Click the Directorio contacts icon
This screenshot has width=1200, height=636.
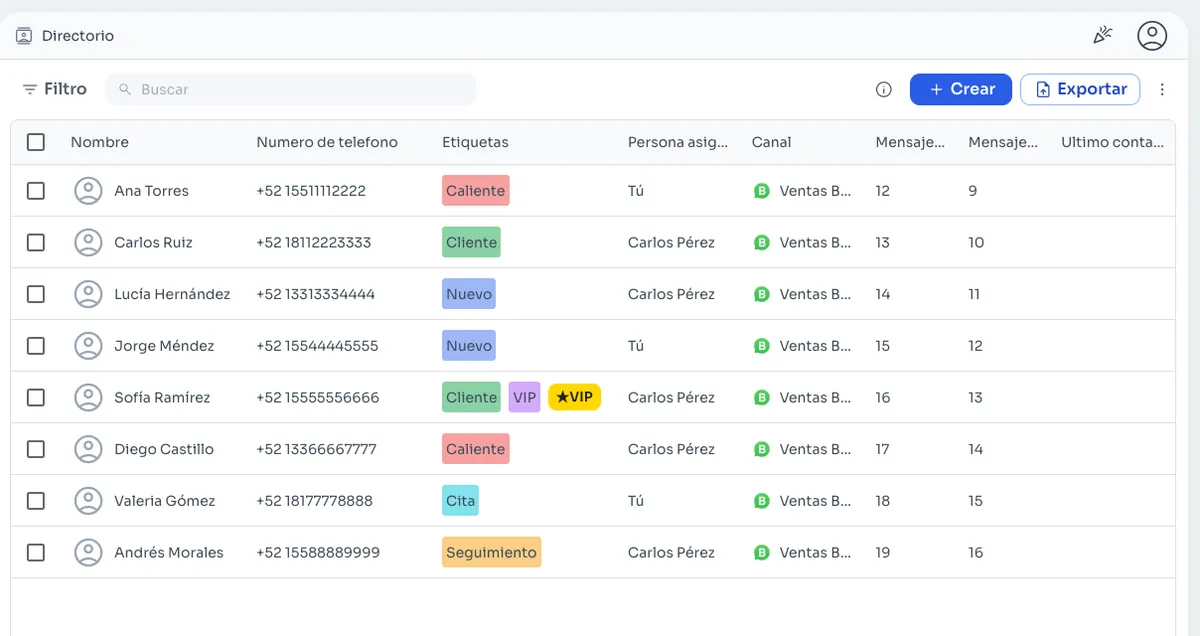(x=24, y=36)
